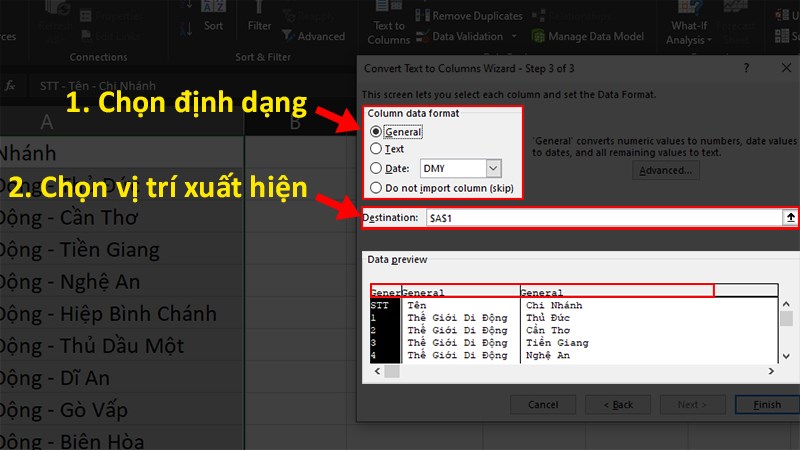
Task: Select the STT column in data preview
Action: 385,330
